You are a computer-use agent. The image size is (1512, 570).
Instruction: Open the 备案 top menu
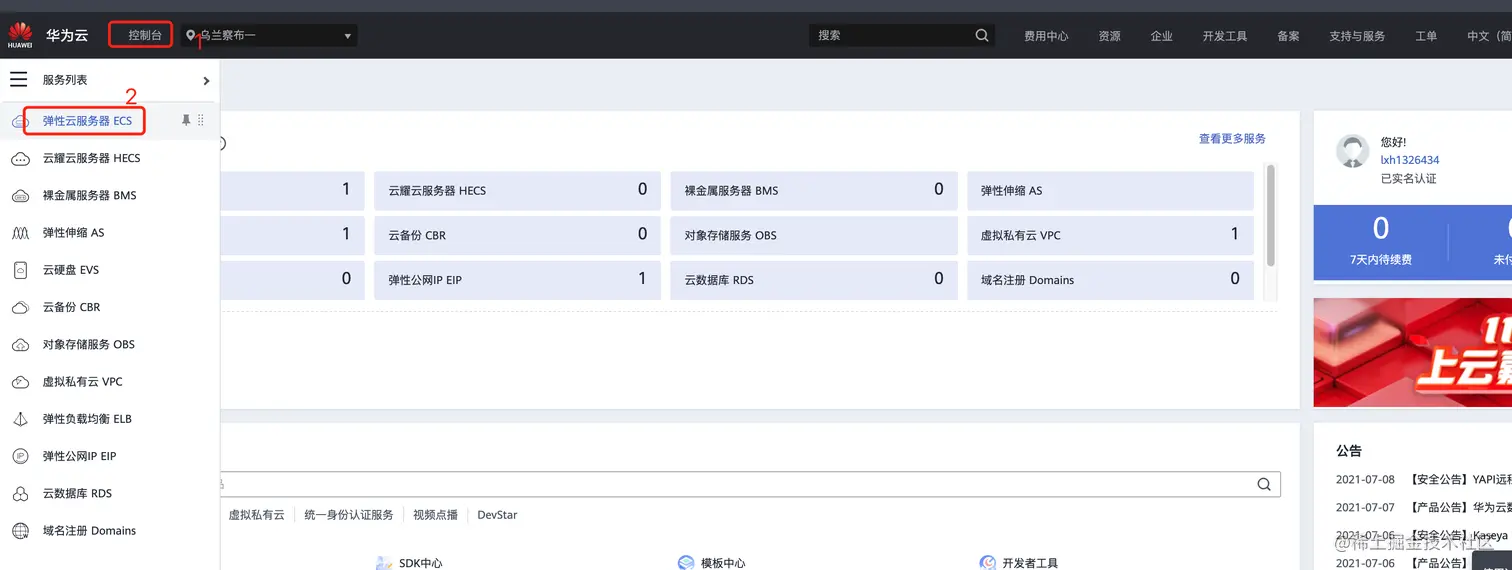point(1288,36)
